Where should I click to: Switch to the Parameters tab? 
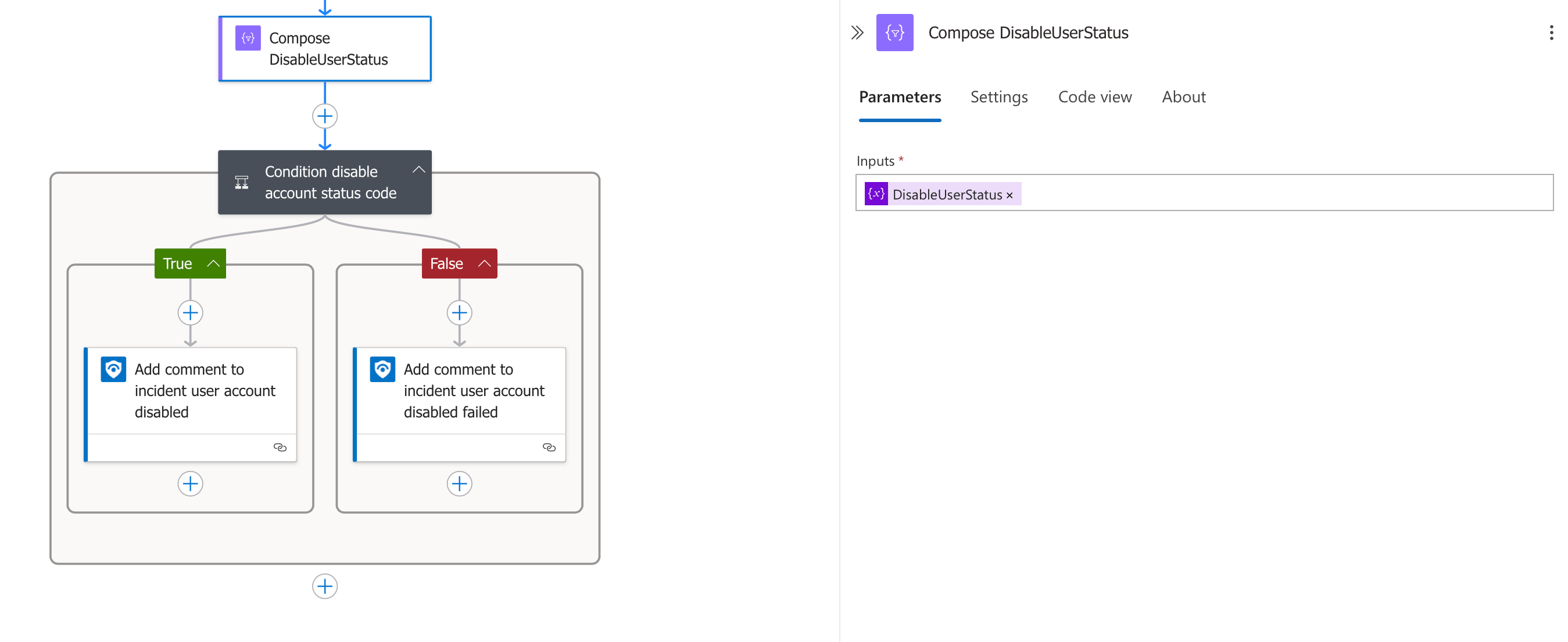tap(900, 97)
